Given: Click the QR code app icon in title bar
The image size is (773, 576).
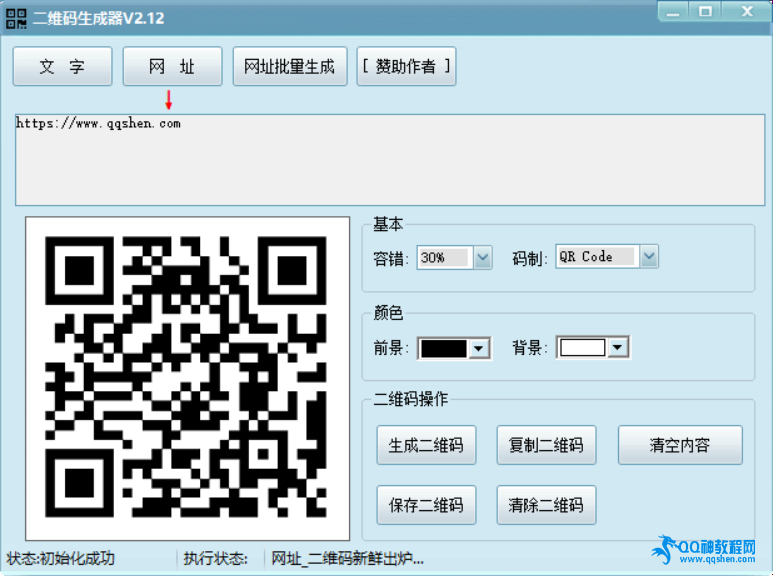Looking at the screenshot, I should tap(16, 18).
